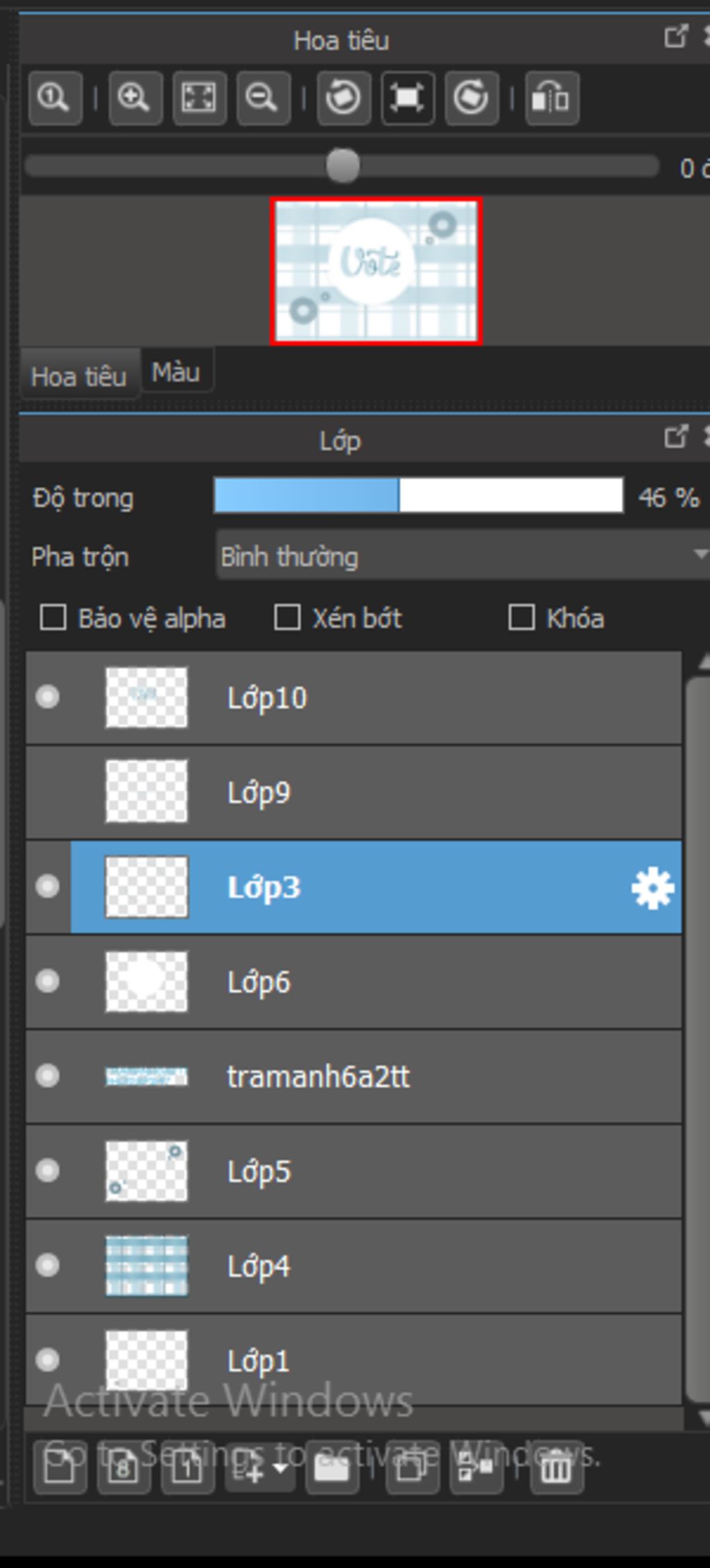710x1568 pixels.
Task: Zoom out of the navigator preview
Action: 263,98
